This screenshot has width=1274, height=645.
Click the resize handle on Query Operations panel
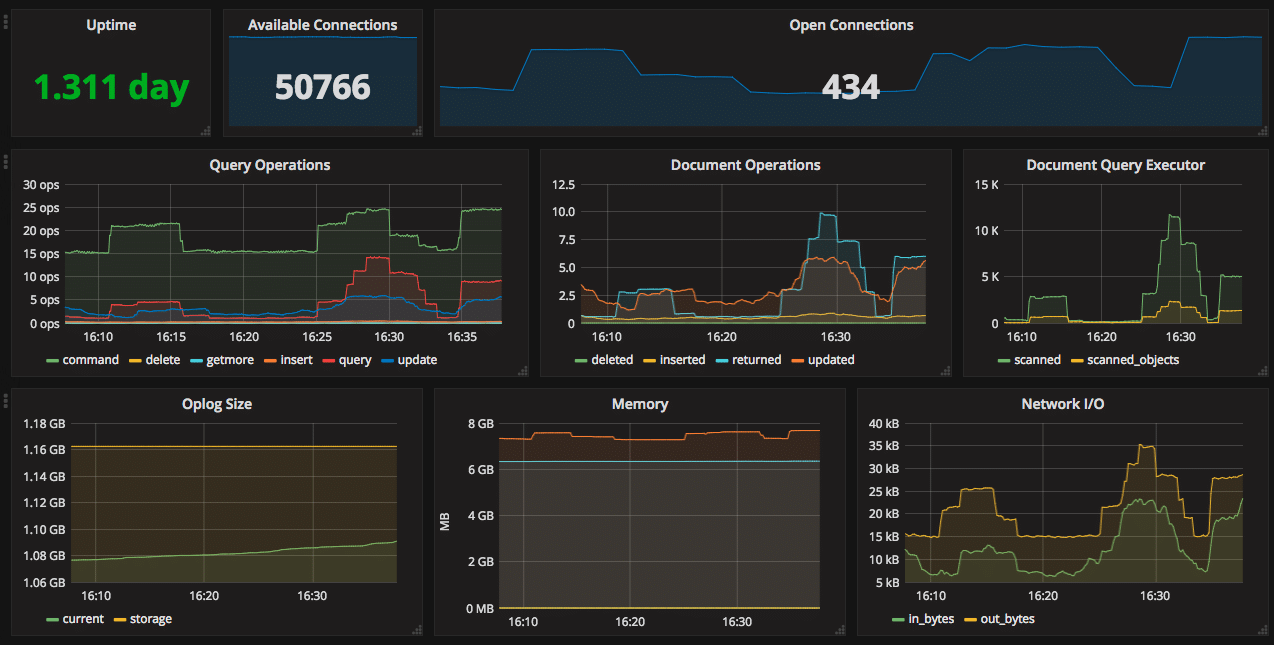coord(521,371)
